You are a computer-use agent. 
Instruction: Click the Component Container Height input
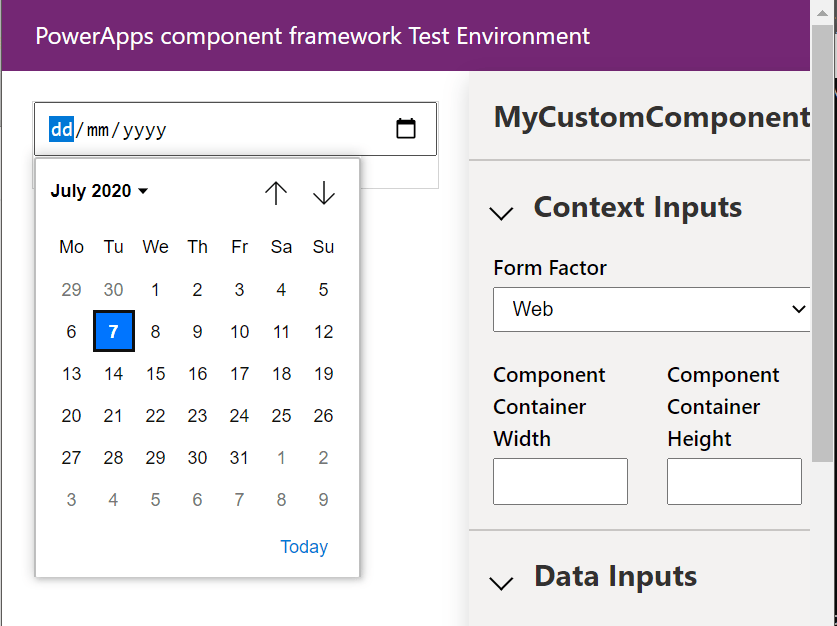pyautogui.click(x=734, y=481)
